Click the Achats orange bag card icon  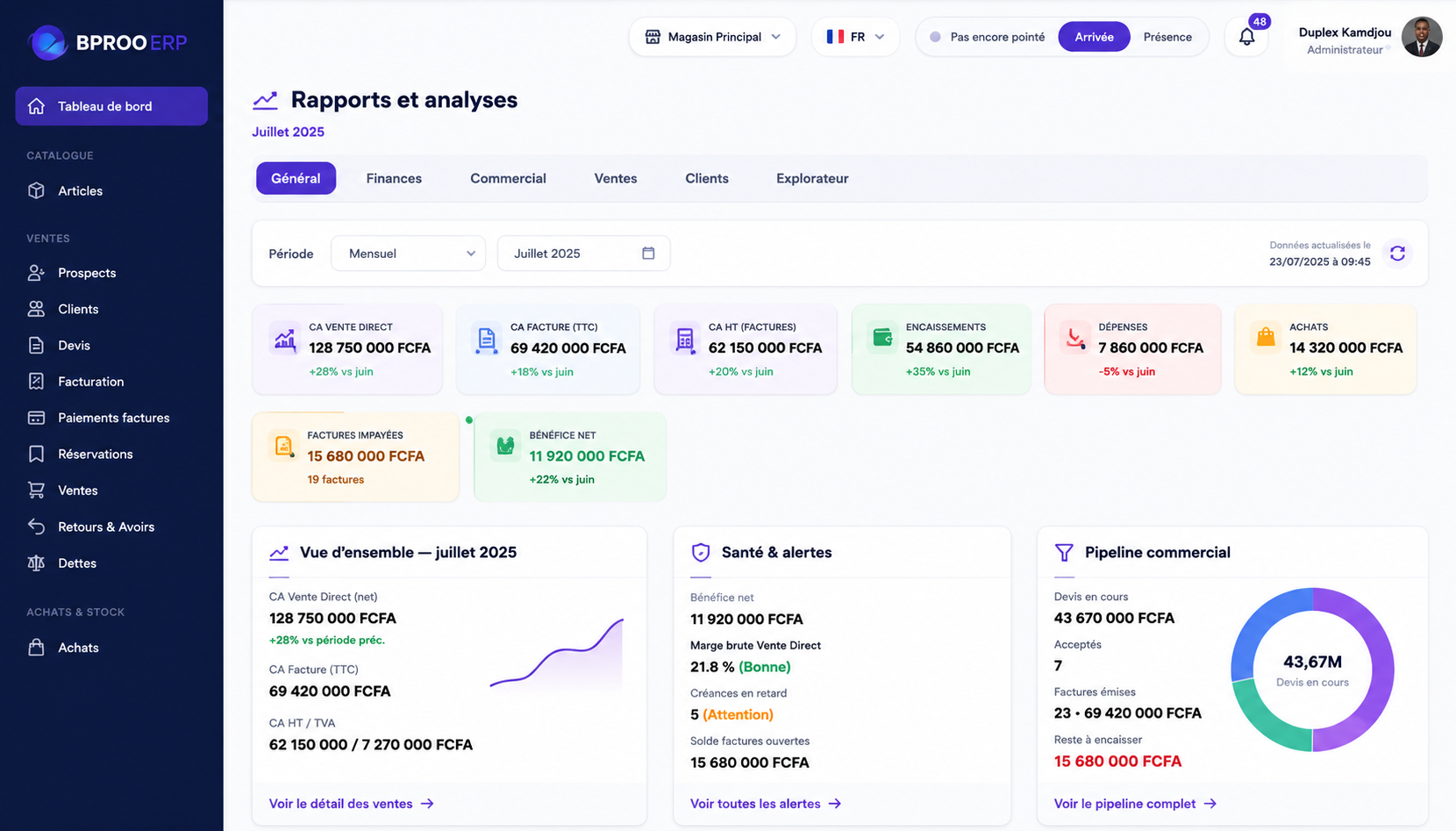(1266, 338)
